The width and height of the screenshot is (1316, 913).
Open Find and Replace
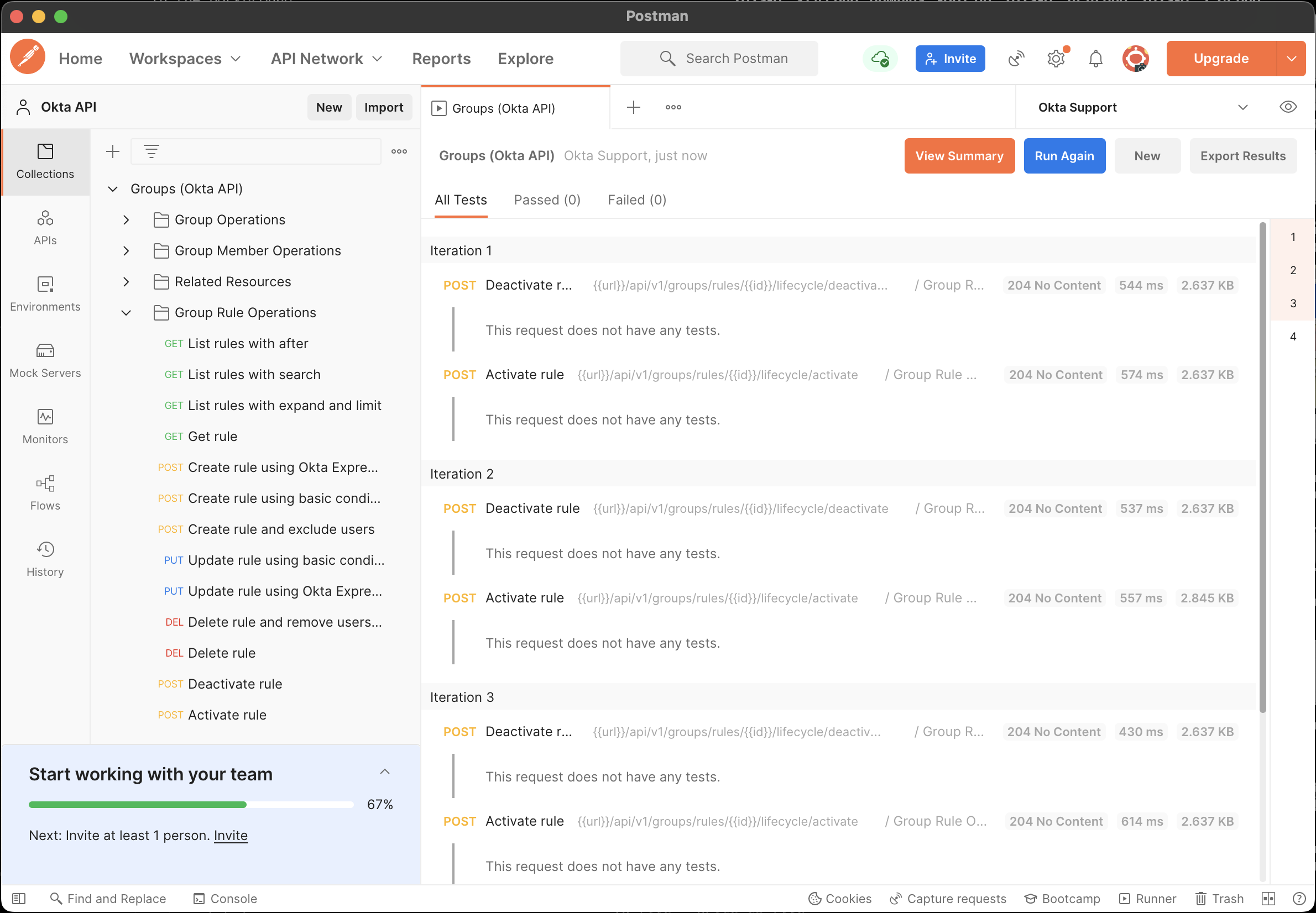(x=108, y=899)
